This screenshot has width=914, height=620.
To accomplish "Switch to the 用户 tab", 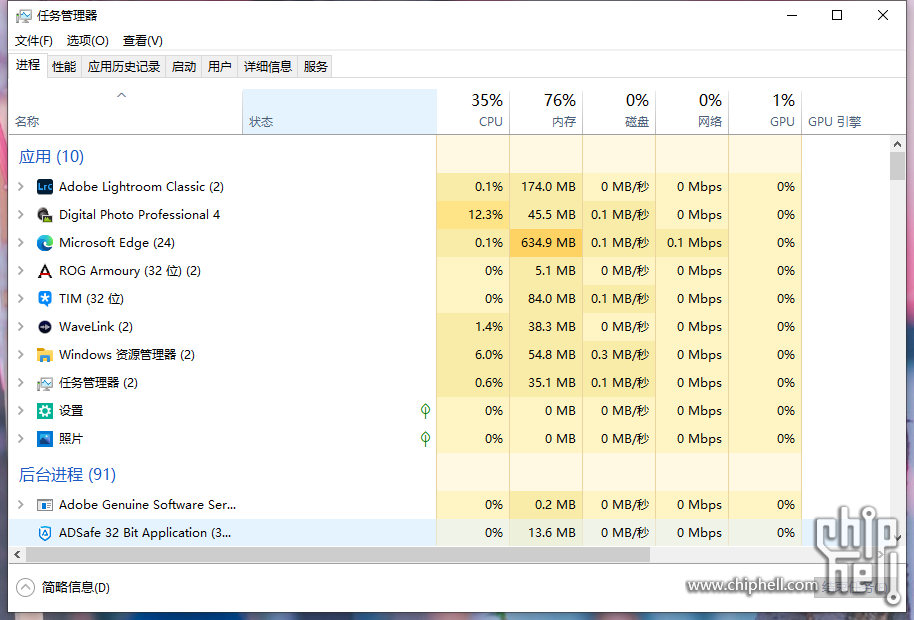I will coord(220,66).
